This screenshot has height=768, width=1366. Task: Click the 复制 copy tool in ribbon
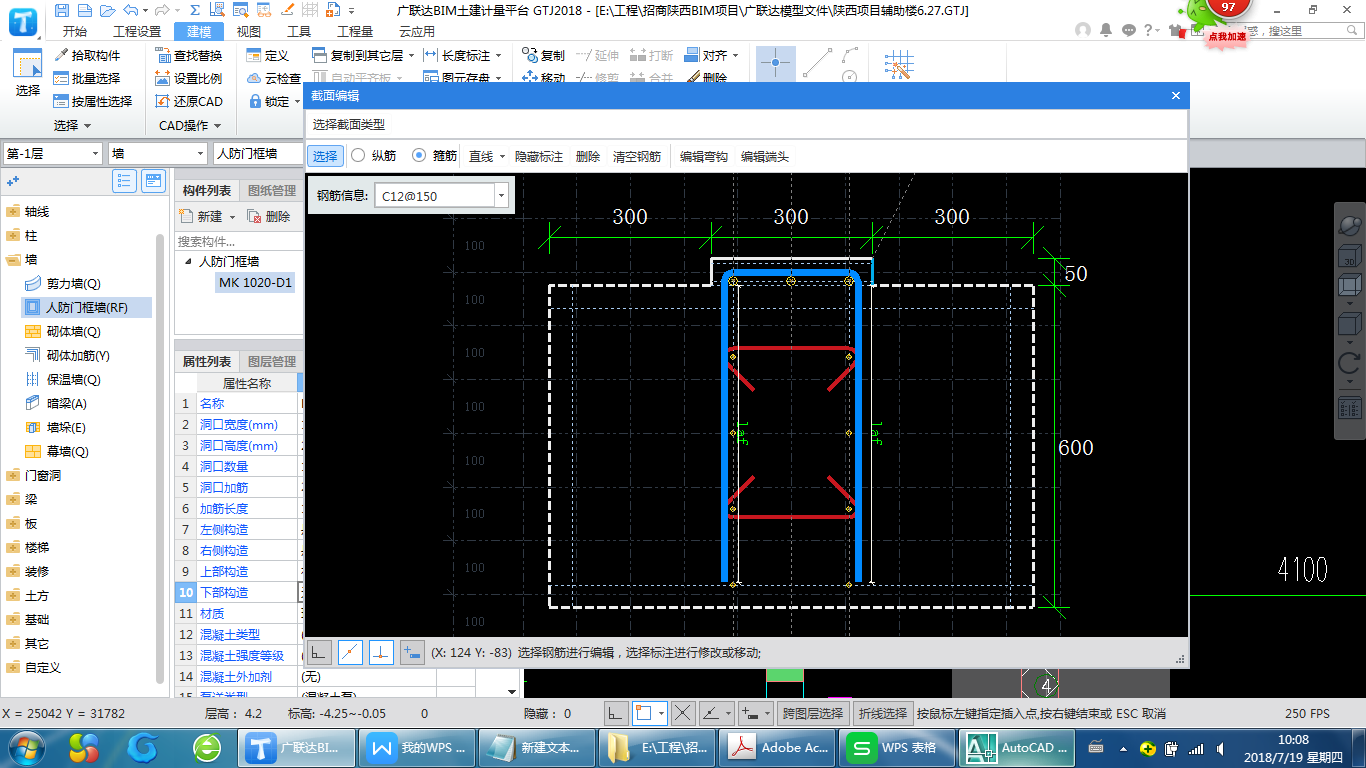[x=543, y=55]
